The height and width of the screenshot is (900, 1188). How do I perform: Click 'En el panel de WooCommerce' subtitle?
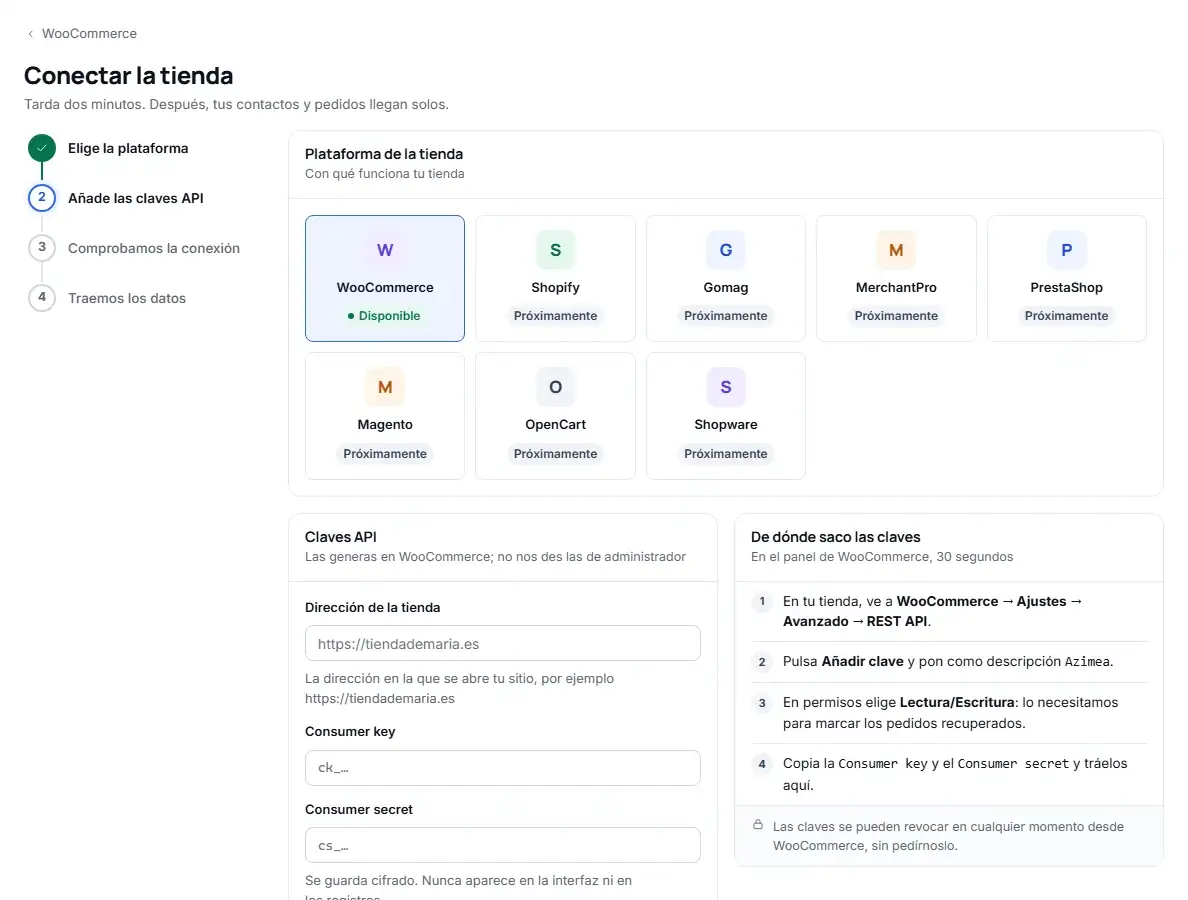click(882, 557)
